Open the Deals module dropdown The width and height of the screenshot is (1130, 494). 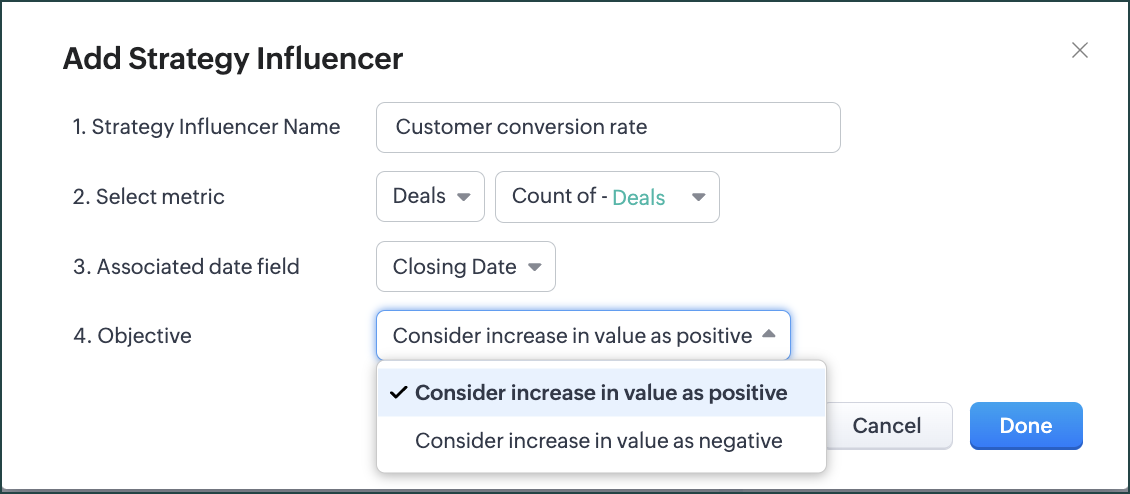pyautogui.click(x=430, y=197)
